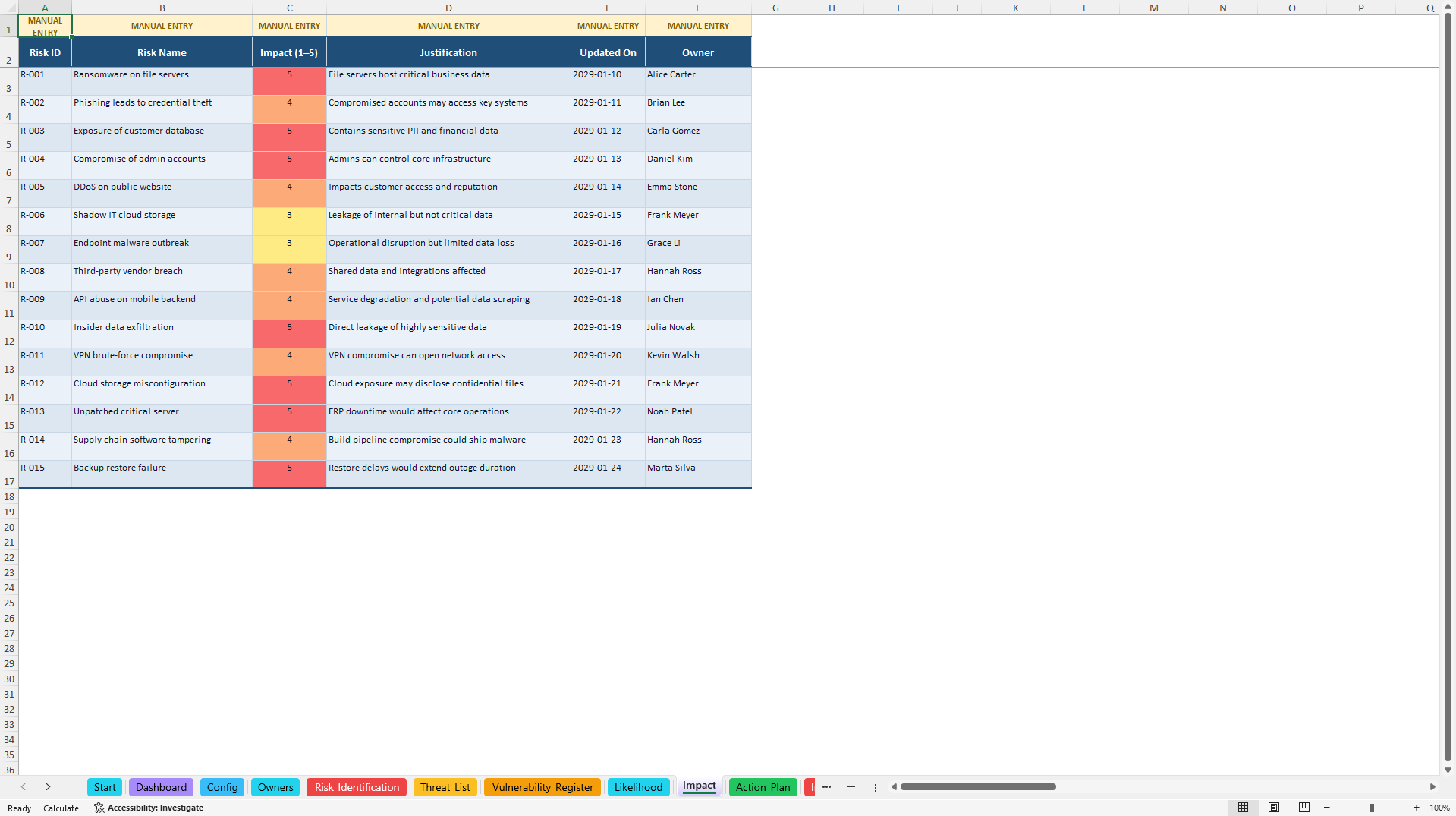Select cell R-013
Viewport: 1456px width, 816px height.
(x=45, y=418)
